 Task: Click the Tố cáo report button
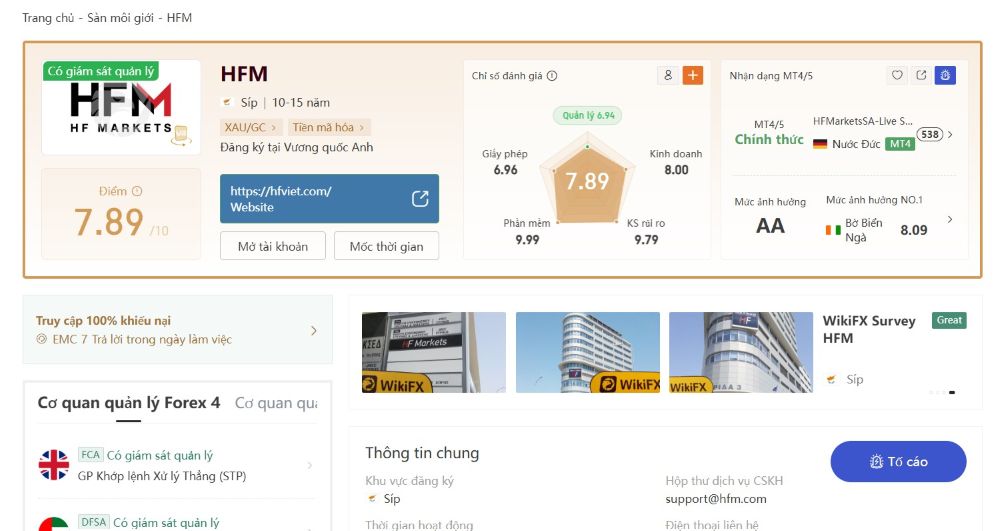tap(898, 462)
